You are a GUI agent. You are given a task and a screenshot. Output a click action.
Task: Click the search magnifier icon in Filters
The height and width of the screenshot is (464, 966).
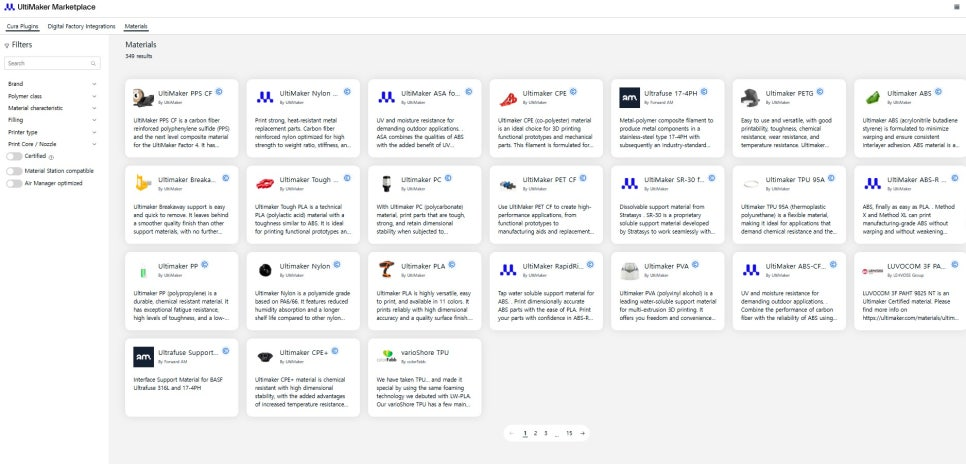[x=93, y=63]
